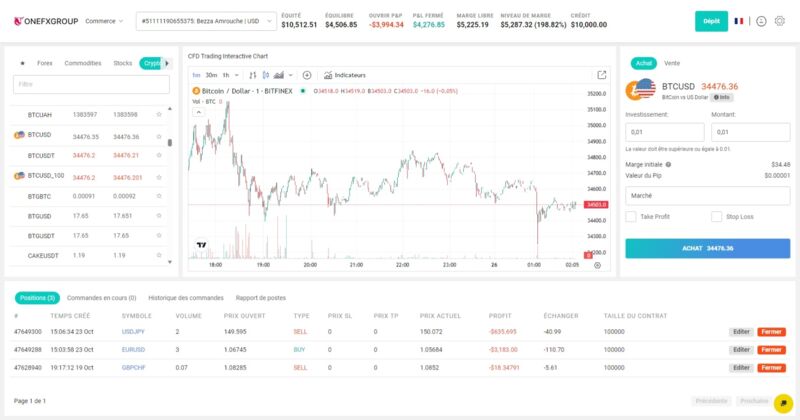Image resolution: width=800 pixels, height=420 pixels.
Task: Click the add compare symbol plus icon
Action: coord(307,75)
